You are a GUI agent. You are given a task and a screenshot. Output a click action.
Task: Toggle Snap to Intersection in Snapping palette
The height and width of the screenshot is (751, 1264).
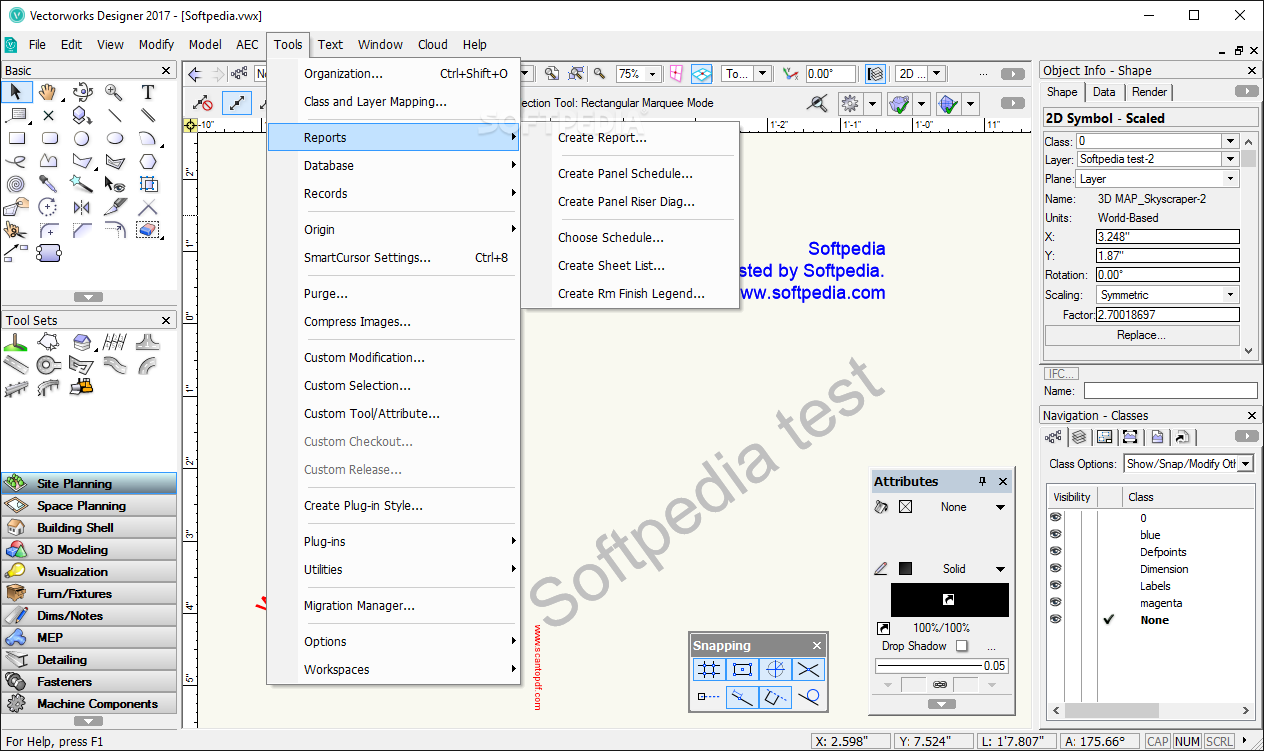tap(808, 670)
